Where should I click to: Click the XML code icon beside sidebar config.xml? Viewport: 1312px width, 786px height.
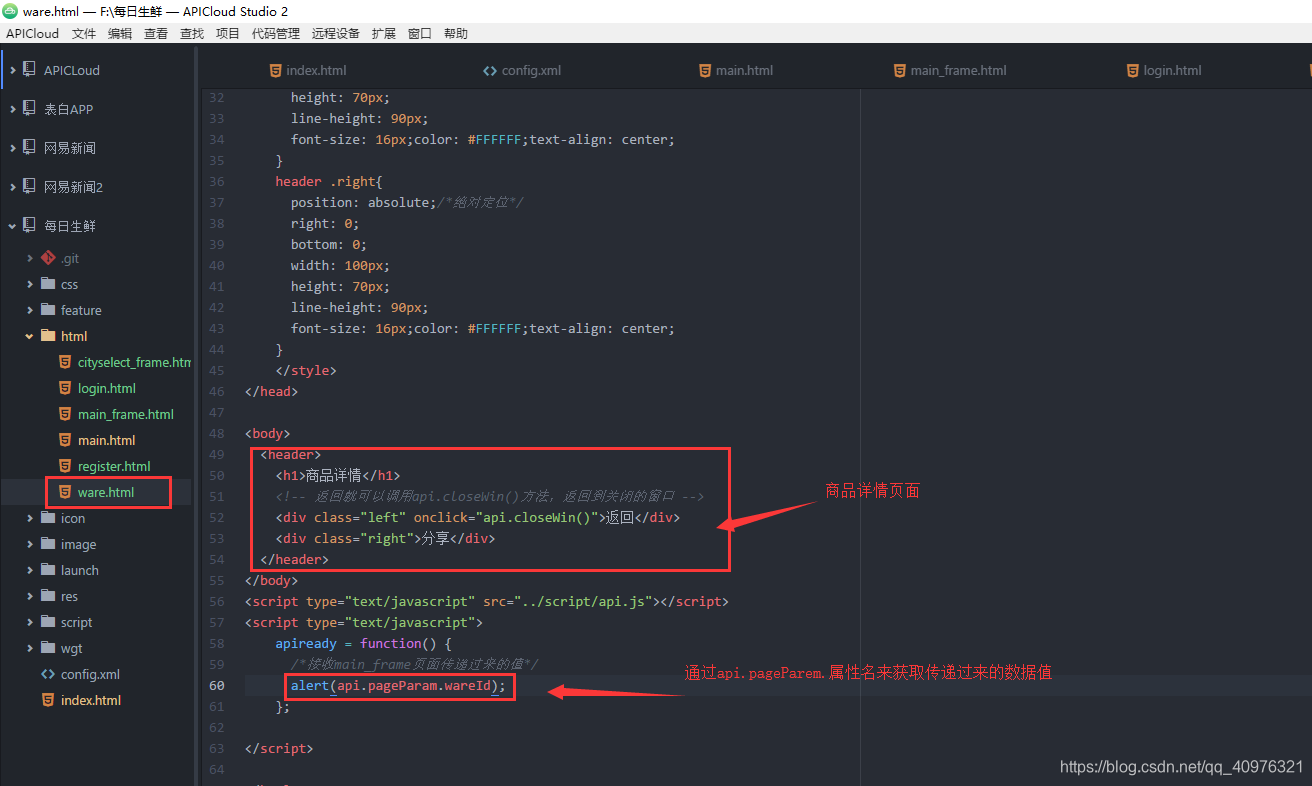(47, 674)
